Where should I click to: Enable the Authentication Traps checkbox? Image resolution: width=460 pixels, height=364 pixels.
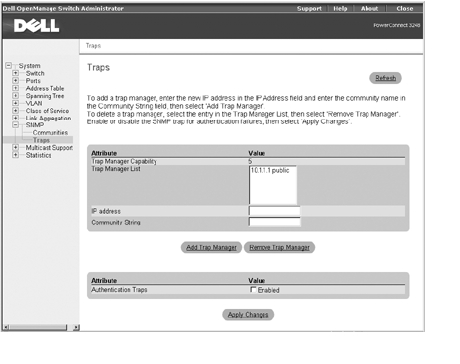click(x=253, y=290)
